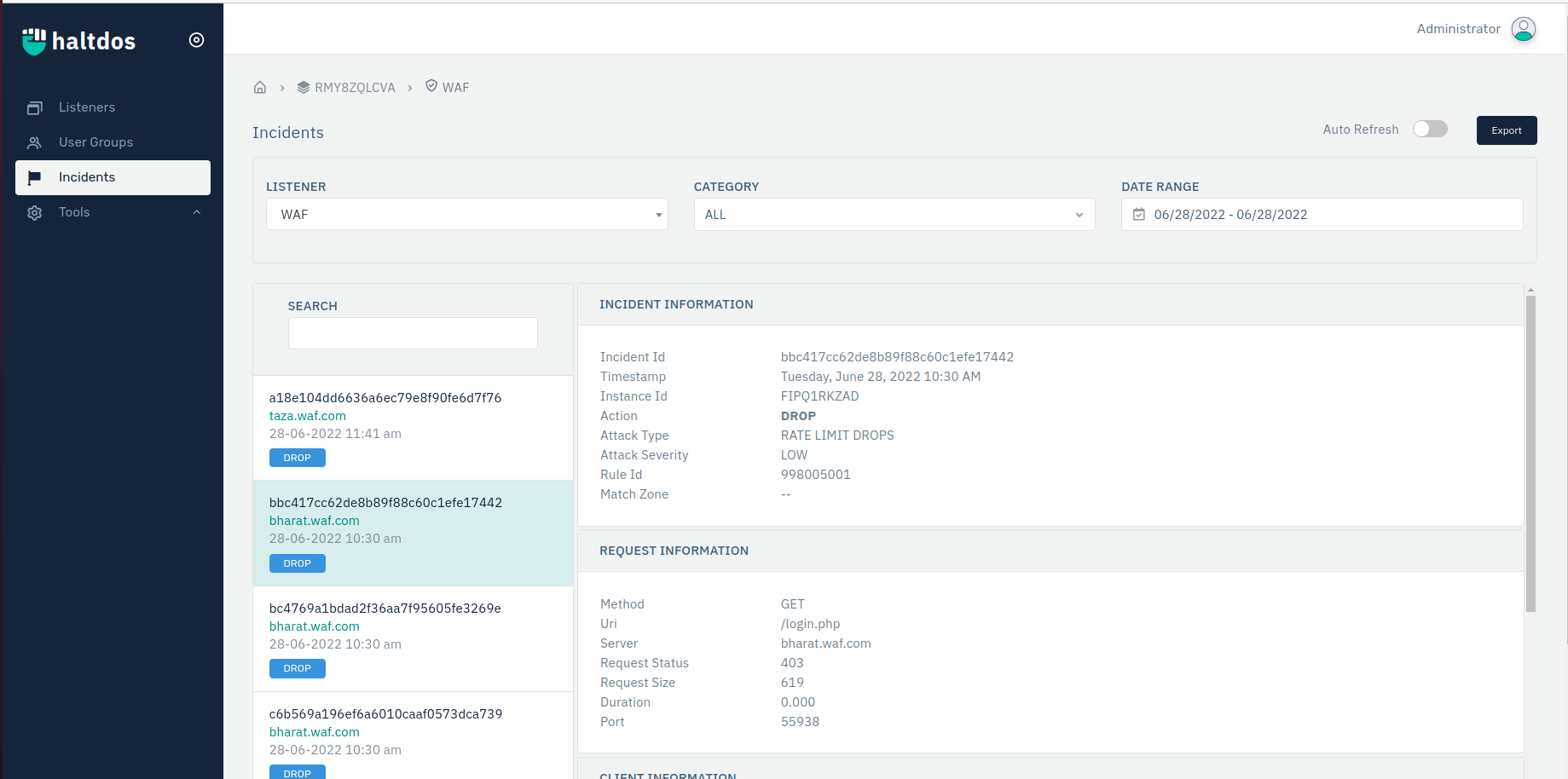This screenshot has width=1568, height=779.
Task: Click the home breadcrumb icon
Action: pos(260,87)
